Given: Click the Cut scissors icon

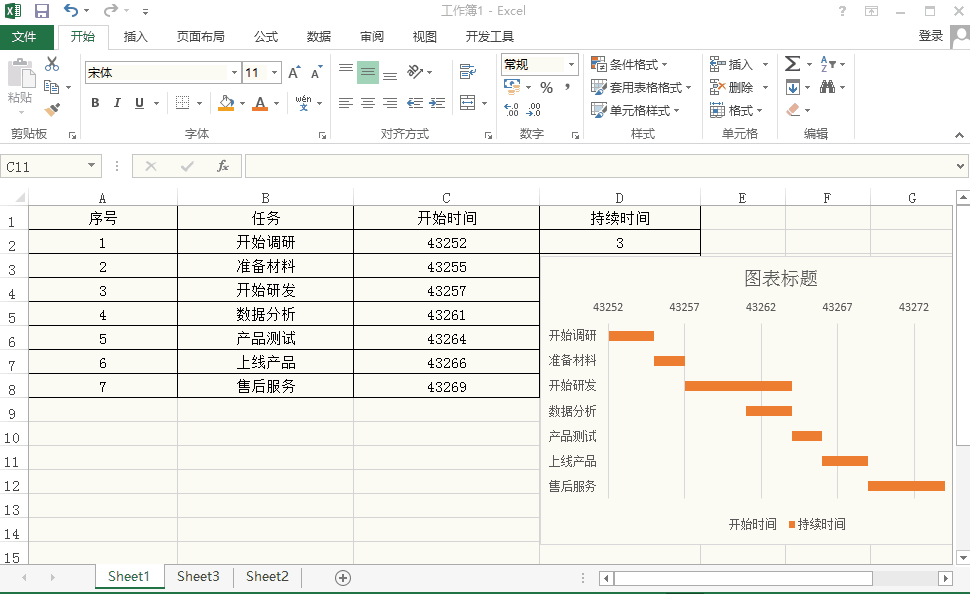Looking at the screenshot, I should point(52,64).
